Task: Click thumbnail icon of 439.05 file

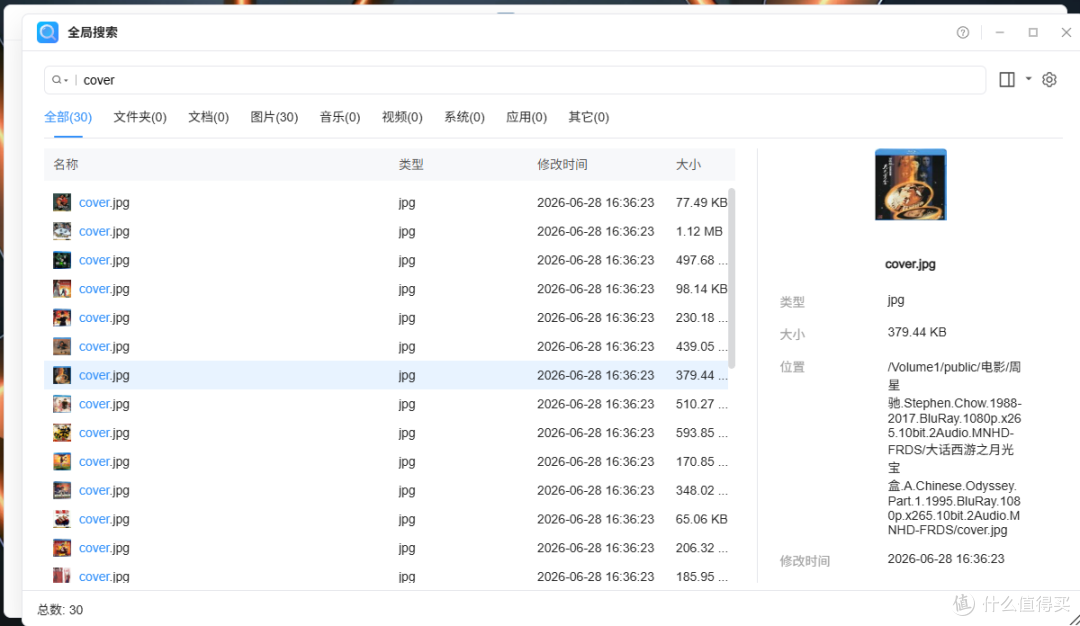Action: click(x=62, y=346)
